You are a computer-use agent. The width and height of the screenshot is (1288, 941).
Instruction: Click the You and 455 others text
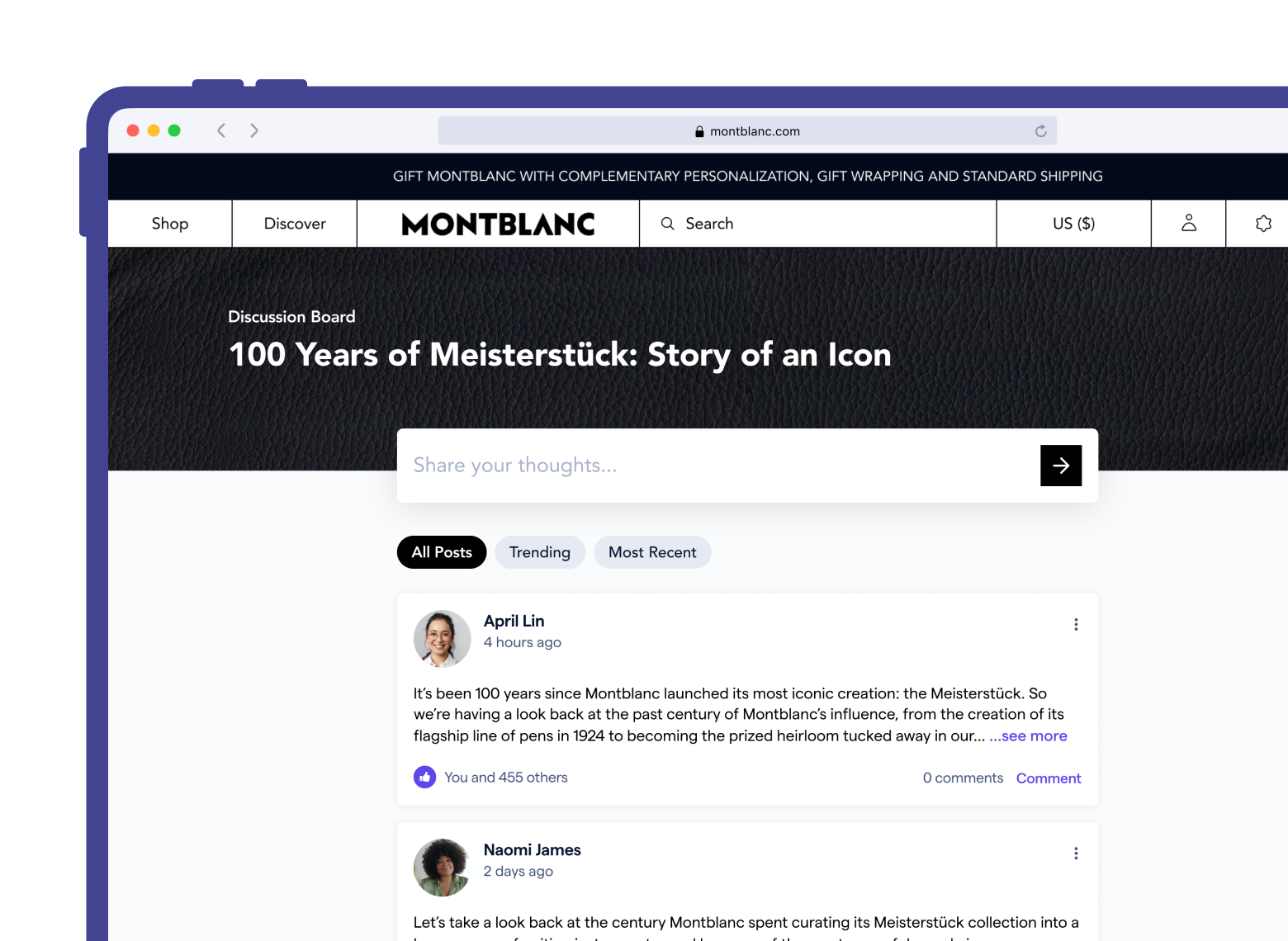pyautogui.click(x=506, y=778)
